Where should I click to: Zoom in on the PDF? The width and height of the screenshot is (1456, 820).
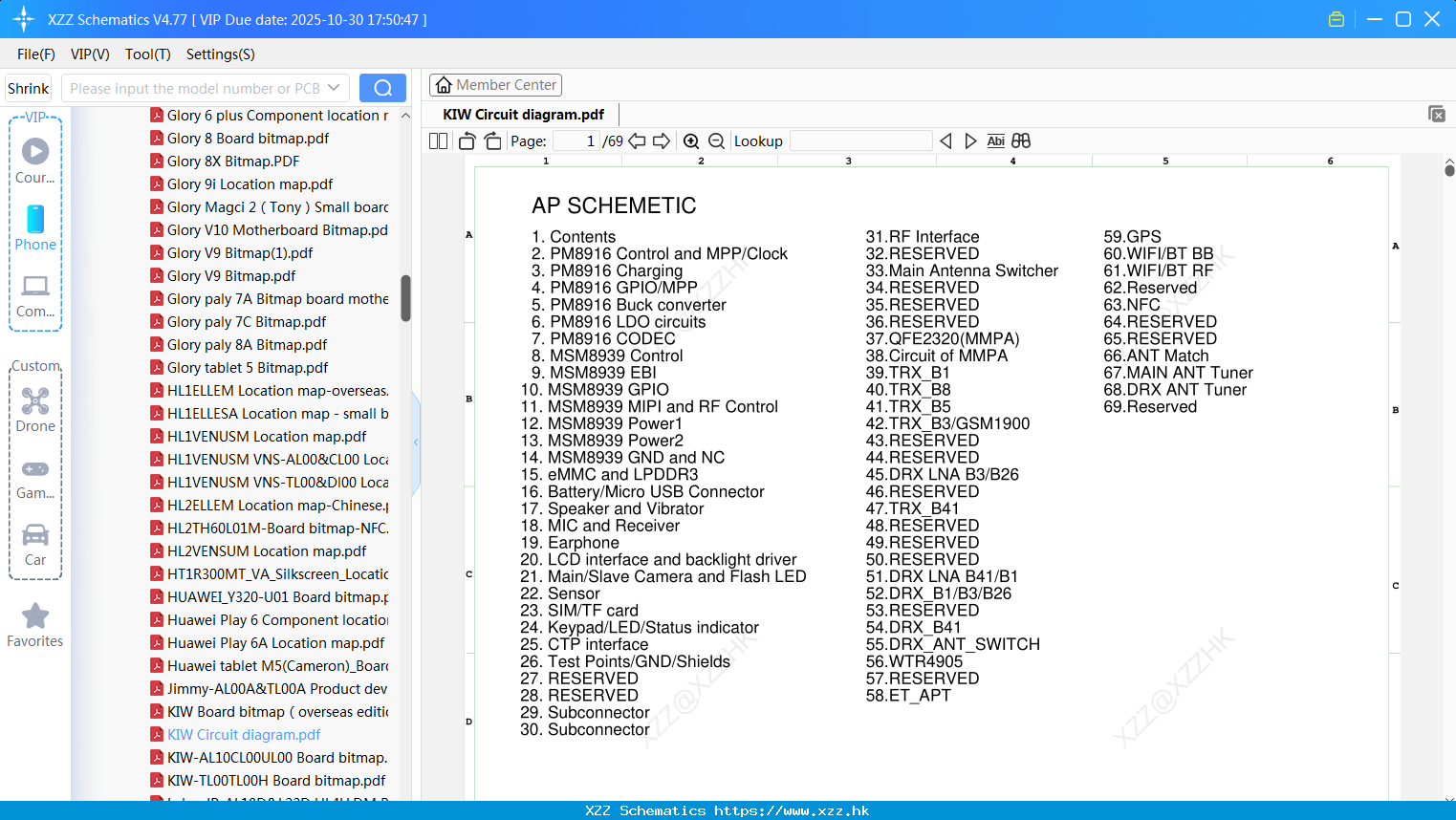click(691, 141)
